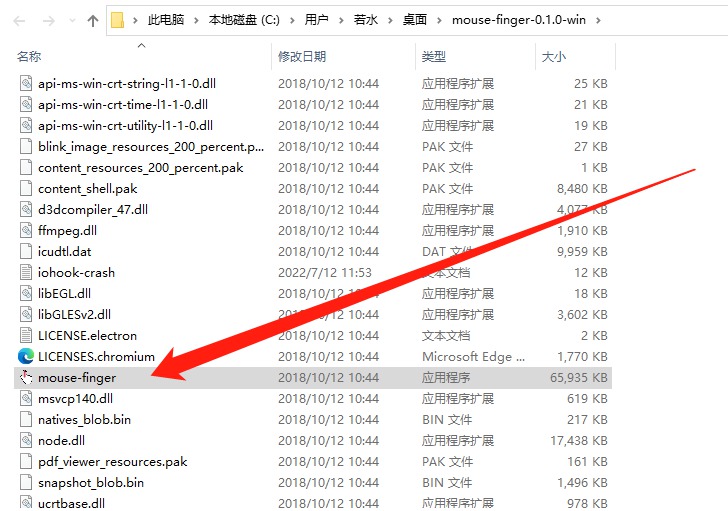Expand chevron before 此电脑 in address bar
728x511 pixels.
(x=135, y=20)
